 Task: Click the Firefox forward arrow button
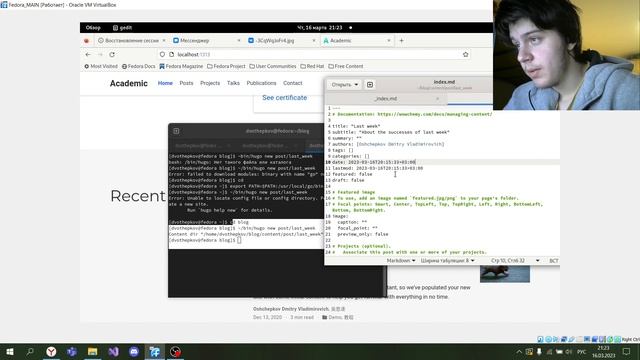coord(100,54)
